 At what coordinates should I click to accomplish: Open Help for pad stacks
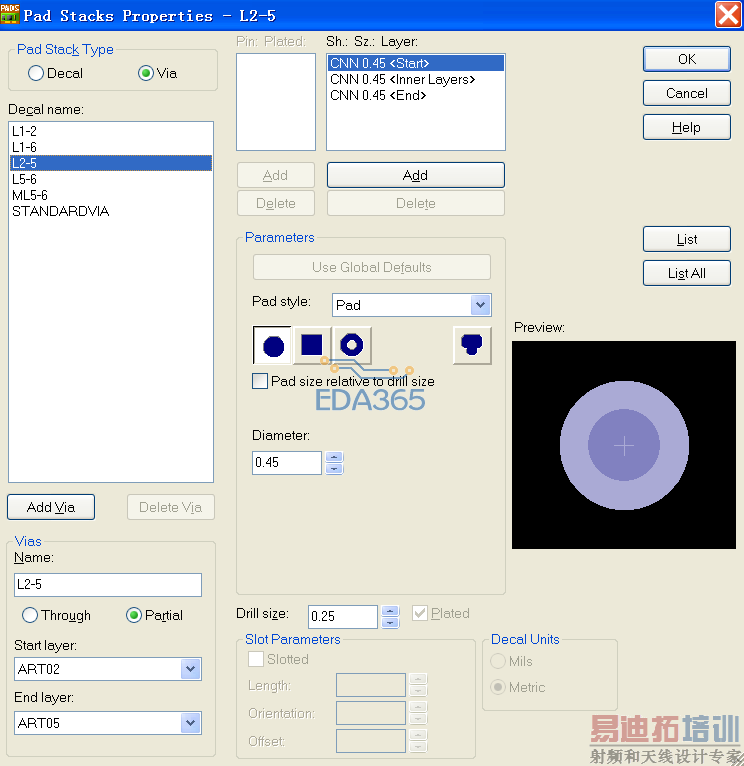687,128
